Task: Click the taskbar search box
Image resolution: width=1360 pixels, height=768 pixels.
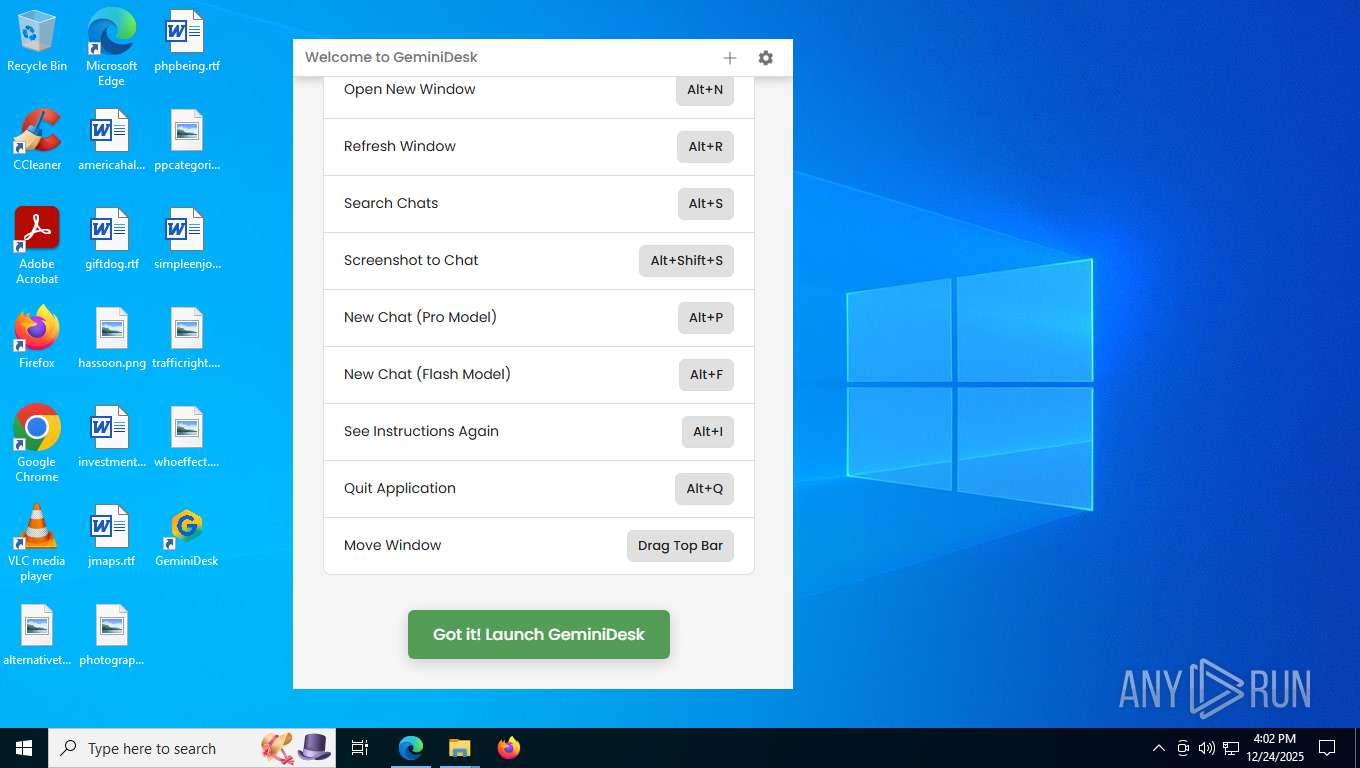Action: 192,748
